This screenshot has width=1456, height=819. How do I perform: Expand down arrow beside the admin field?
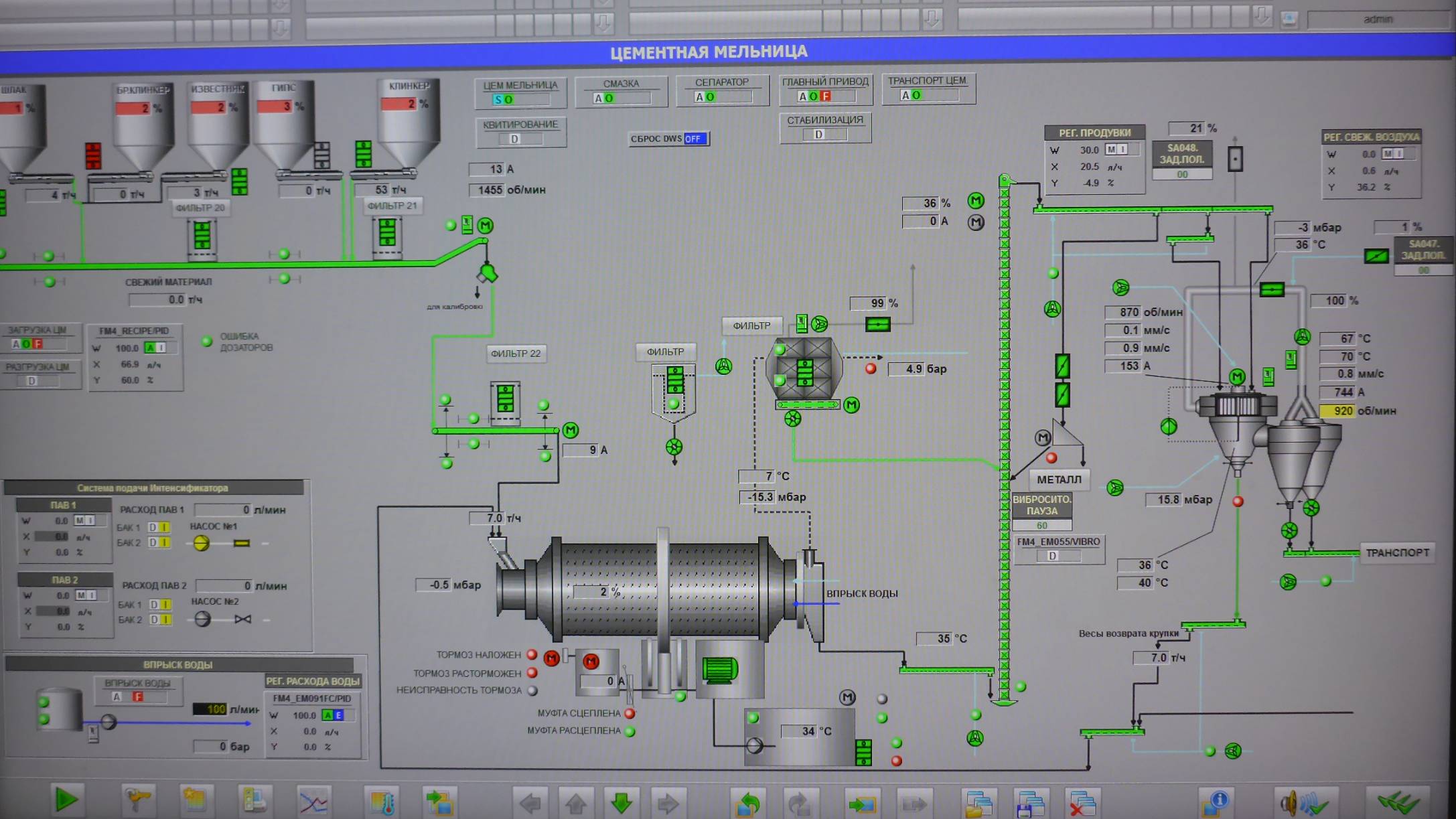tap(1262, 16)
